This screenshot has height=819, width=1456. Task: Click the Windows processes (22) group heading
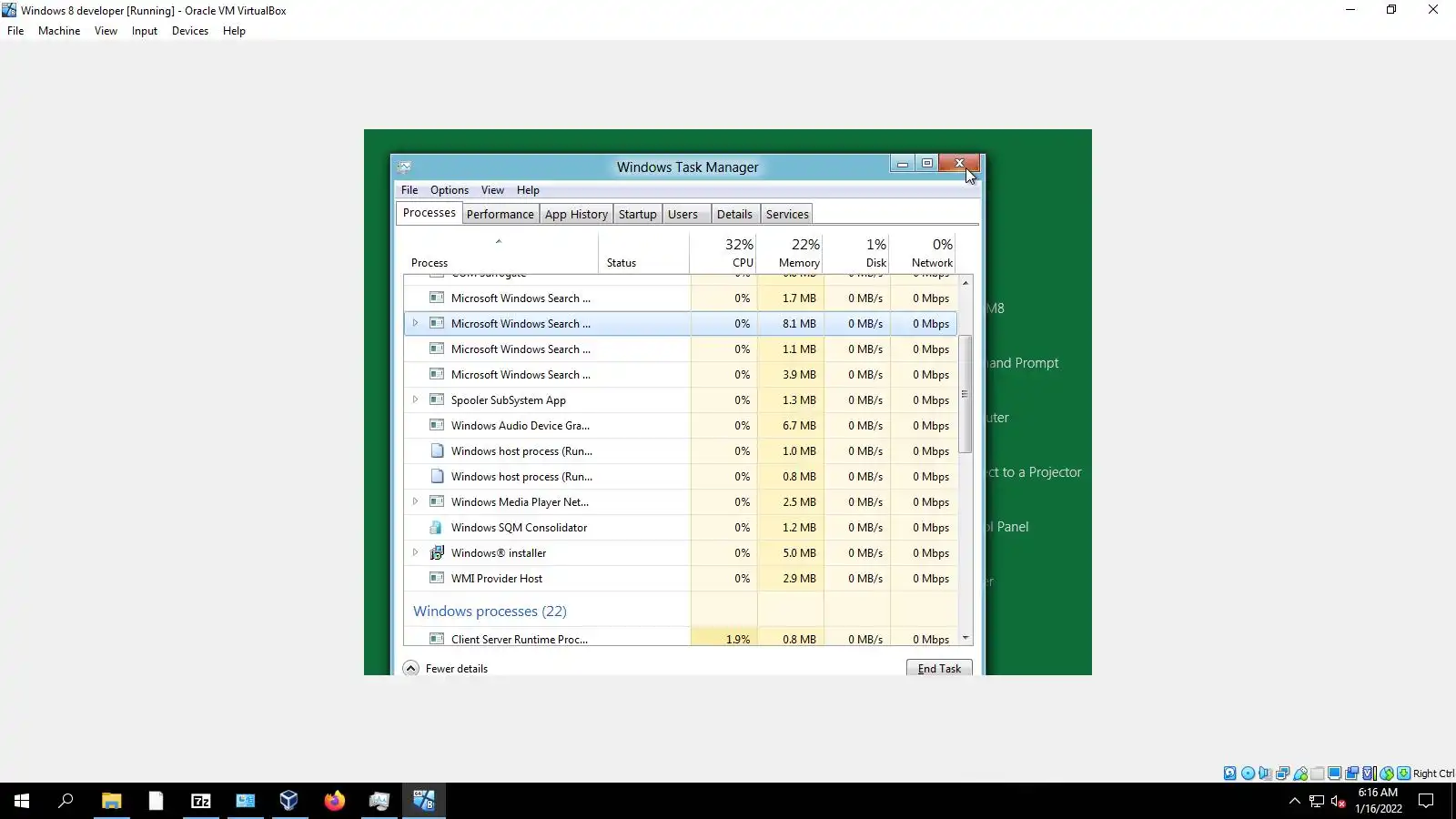(x=490, y=612)
